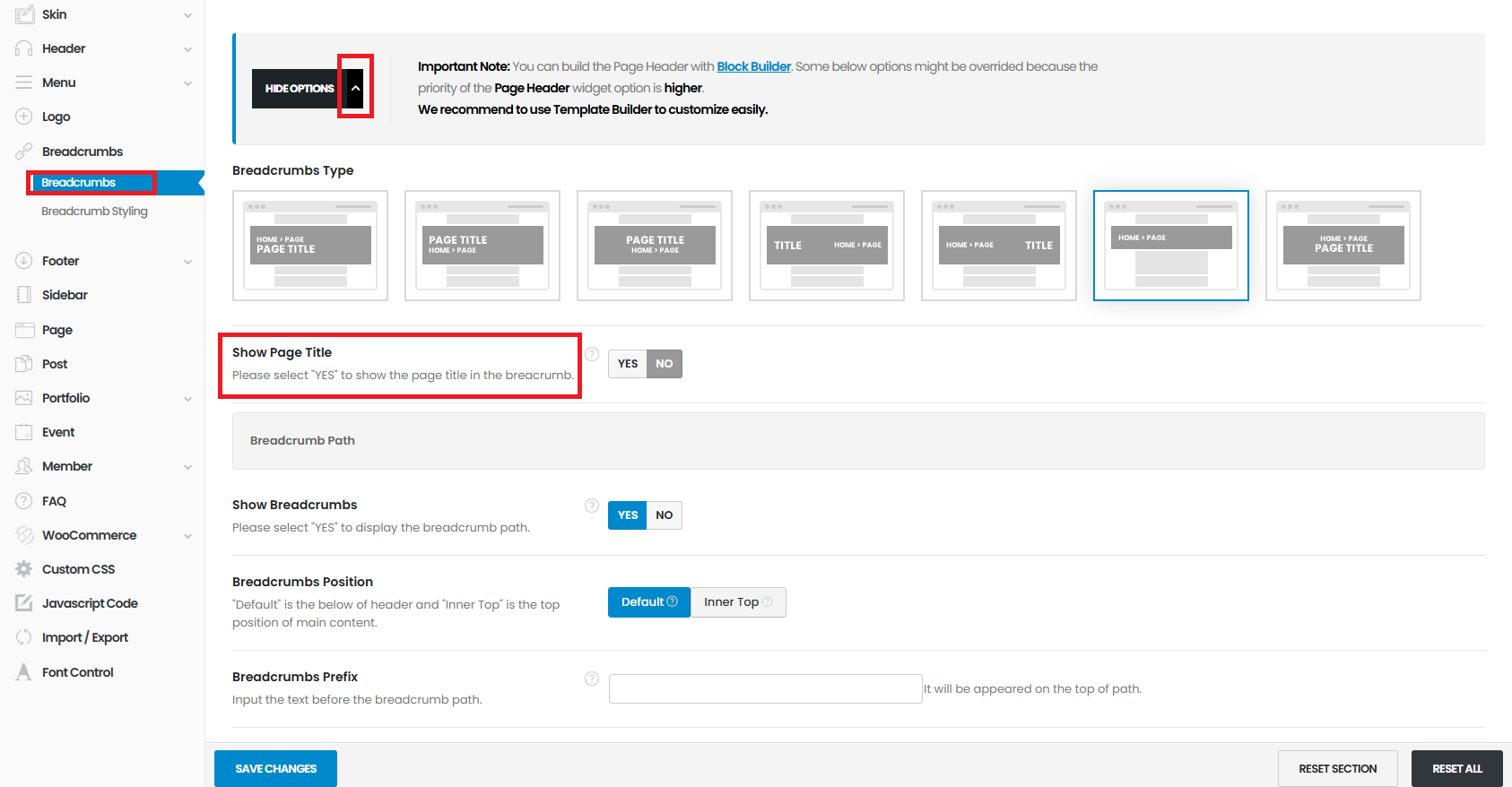
Task: Click the Logo plus-circle icon
Action: (24, 117)
